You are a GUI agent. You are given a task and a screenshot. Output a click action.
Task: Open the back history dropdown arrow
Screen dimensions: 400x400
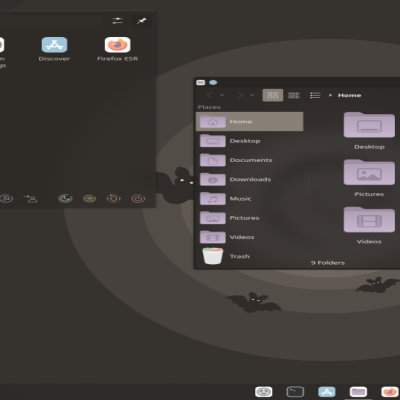coord(222,95)
